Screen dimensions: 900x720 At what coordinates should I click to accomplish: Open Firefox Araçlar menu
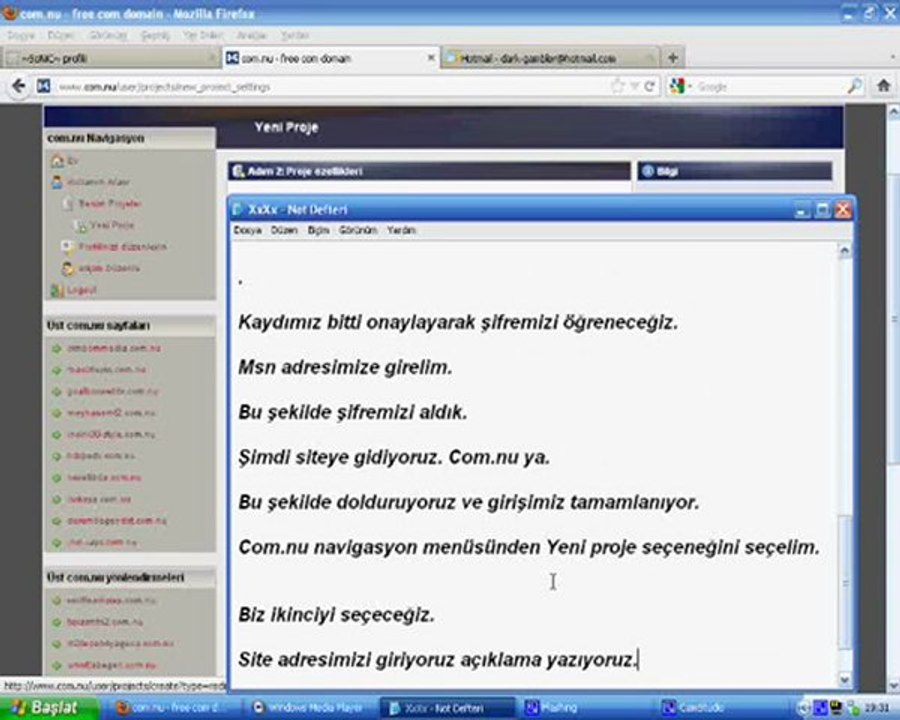(x=251, y=36)
